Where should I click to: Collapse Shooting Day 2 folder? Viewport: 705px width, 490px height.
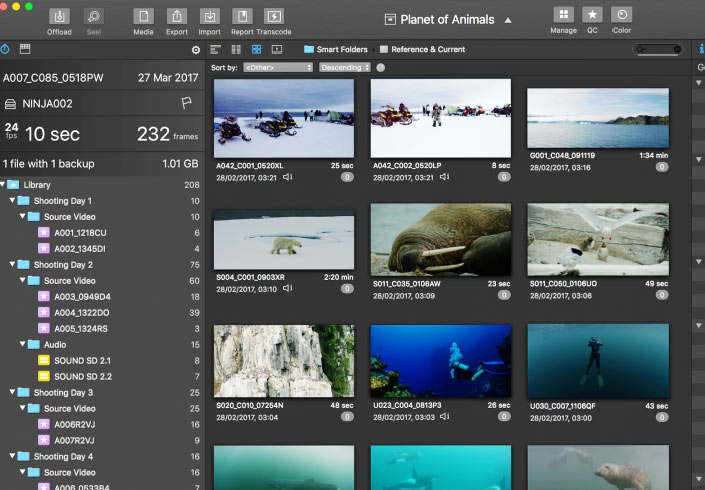pyautogui.click(x=12, y=264)
